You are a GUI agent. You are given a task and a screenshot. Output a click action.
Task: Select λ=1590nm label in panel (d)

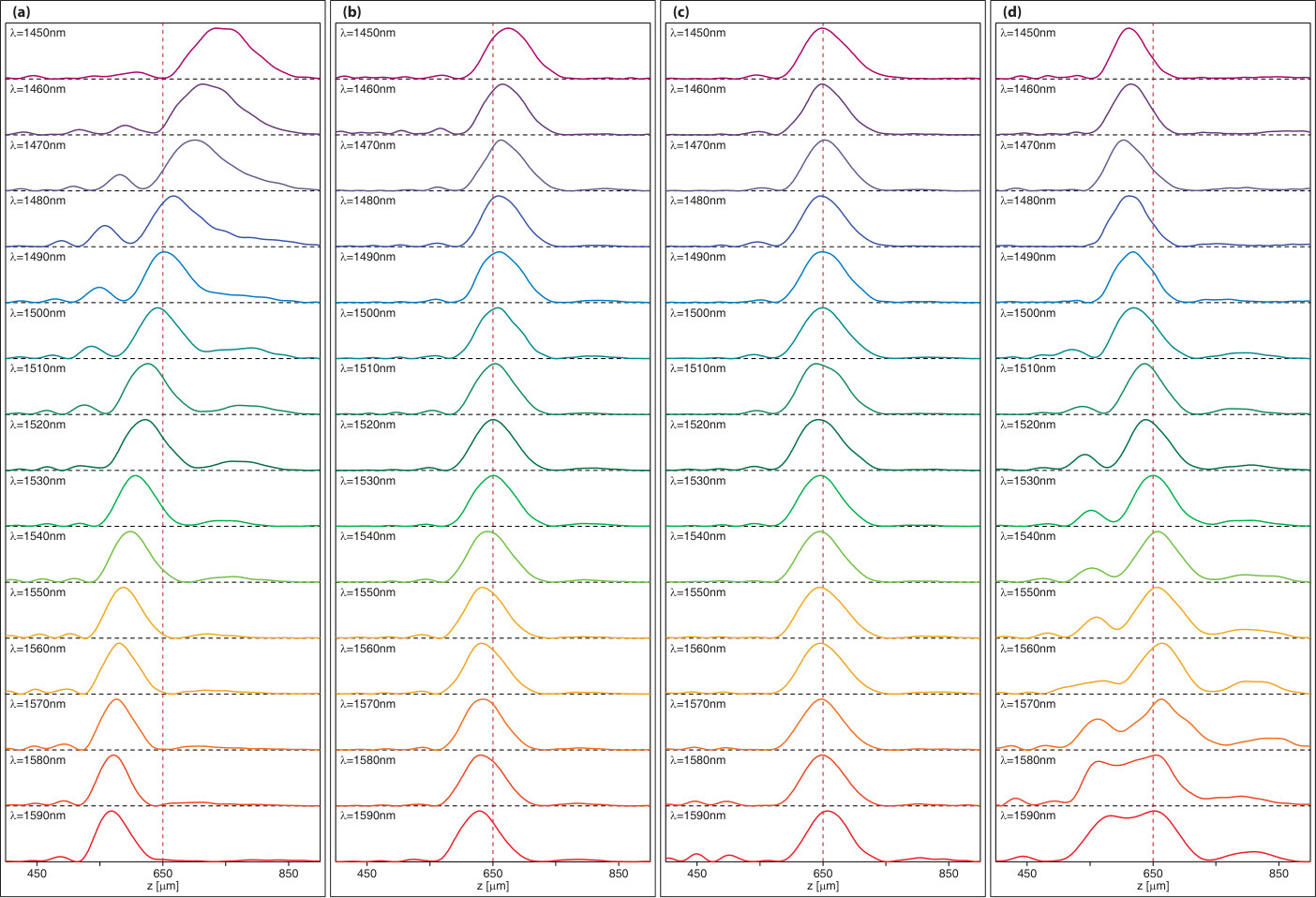[1027, 816]
